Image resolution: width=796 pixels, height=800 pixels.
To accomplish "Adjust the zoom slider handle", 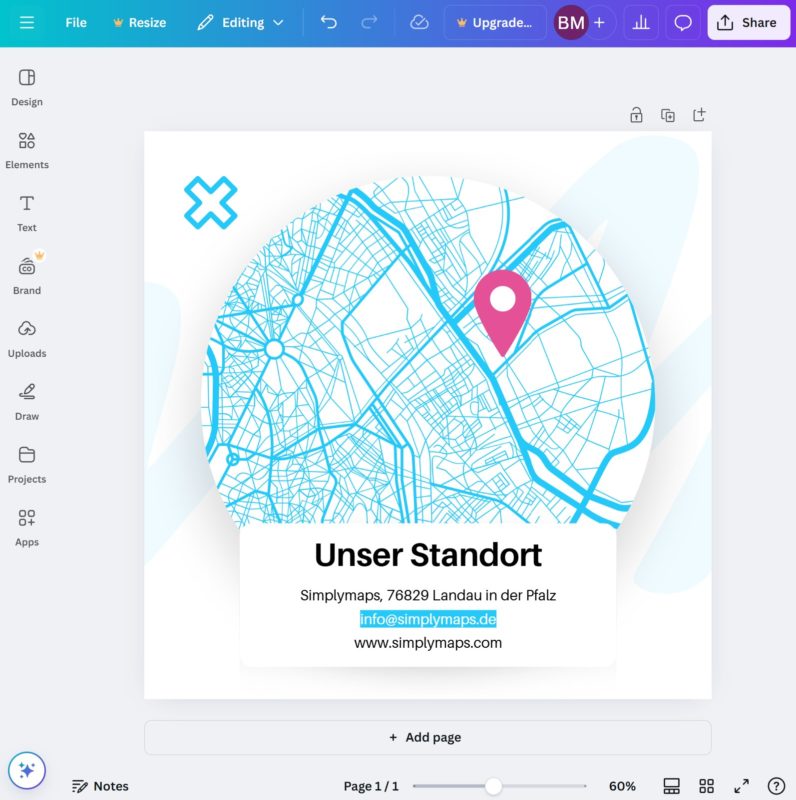I will pos(493,786).
